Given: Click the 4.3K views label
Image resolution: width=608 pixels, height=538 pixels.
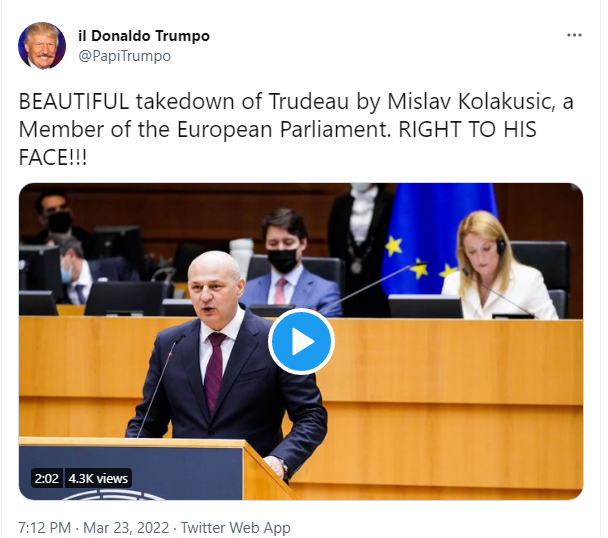Looking at the screenshot, I should (x=95, y=478).
